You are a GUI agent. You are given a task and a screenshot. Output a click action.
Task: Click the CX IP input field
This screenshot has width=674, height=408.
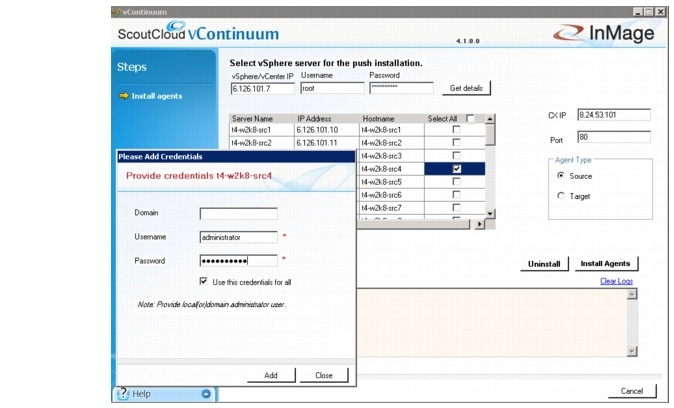click(614, 115)
